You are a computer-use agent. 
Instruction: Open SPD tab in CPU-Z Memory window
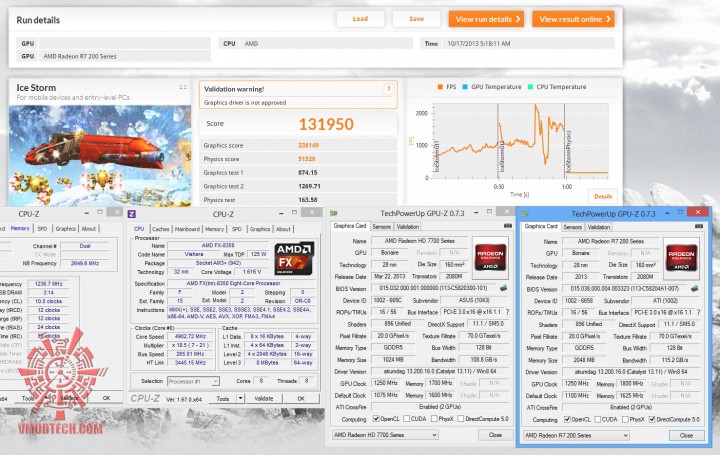pyautogui.click(x=42, y=228)
